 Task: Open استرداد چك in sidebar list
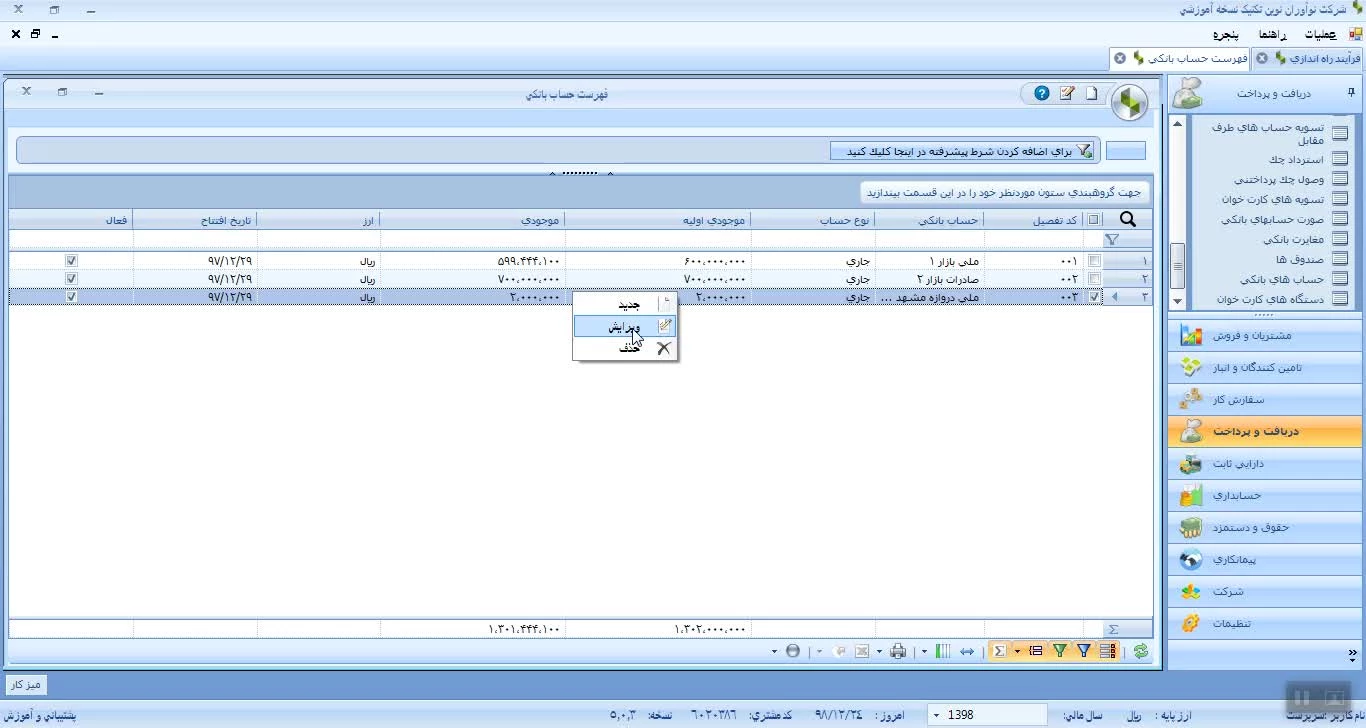(1310, 159)
